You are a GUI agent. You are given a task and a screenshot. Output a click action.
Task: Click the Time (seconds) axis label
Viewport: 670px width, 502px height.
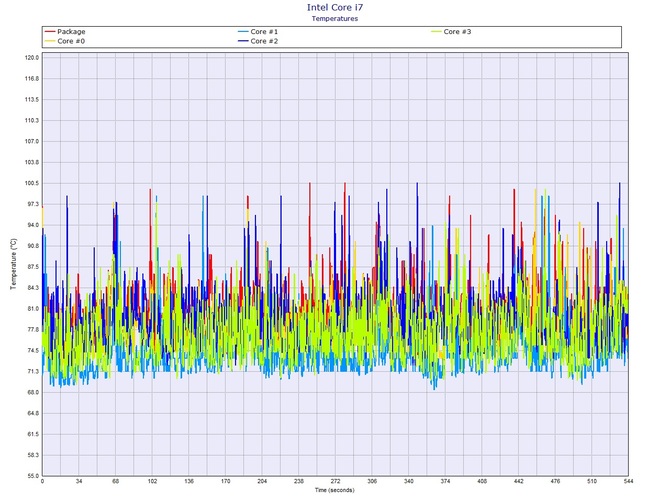pyautogui.click(x=335, y=490)
